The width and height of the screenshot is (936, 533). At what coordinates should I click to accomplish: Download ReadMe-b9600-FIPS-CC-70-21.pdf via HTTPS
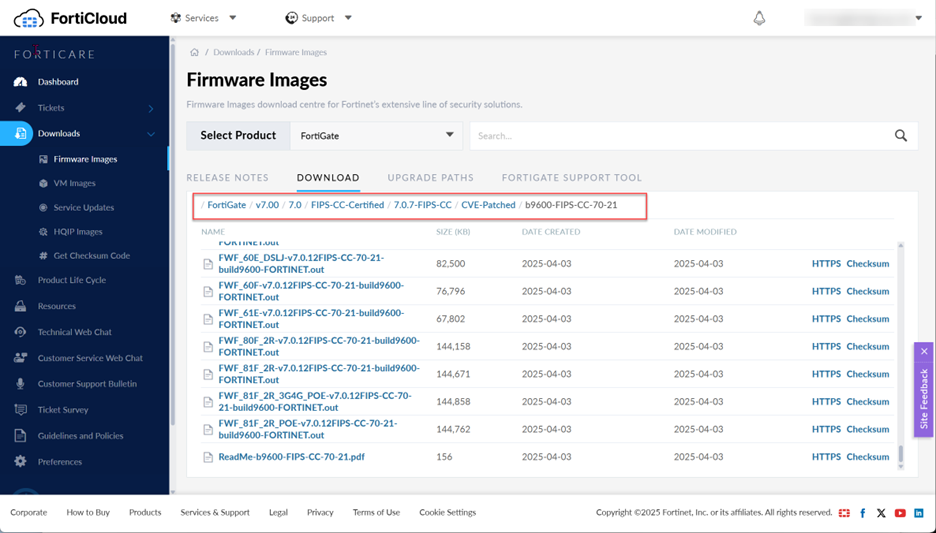tap(826, 457)
